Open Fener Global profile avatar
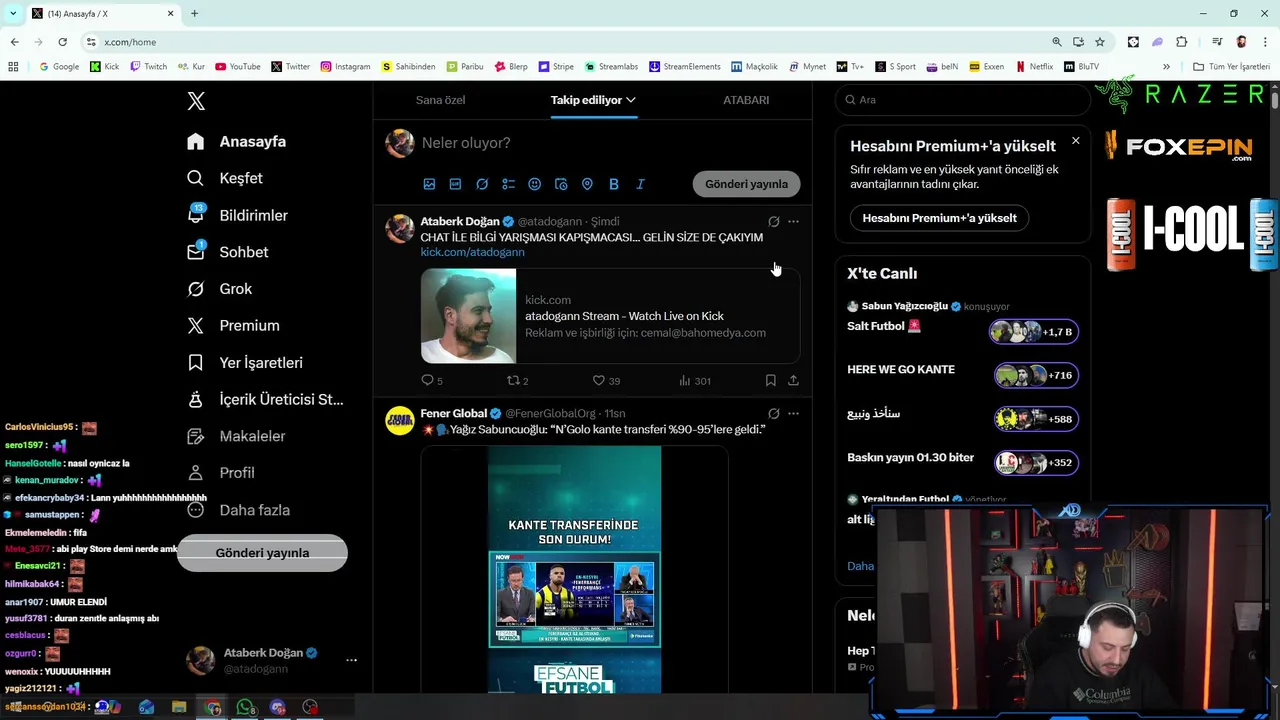 point(400,421)
